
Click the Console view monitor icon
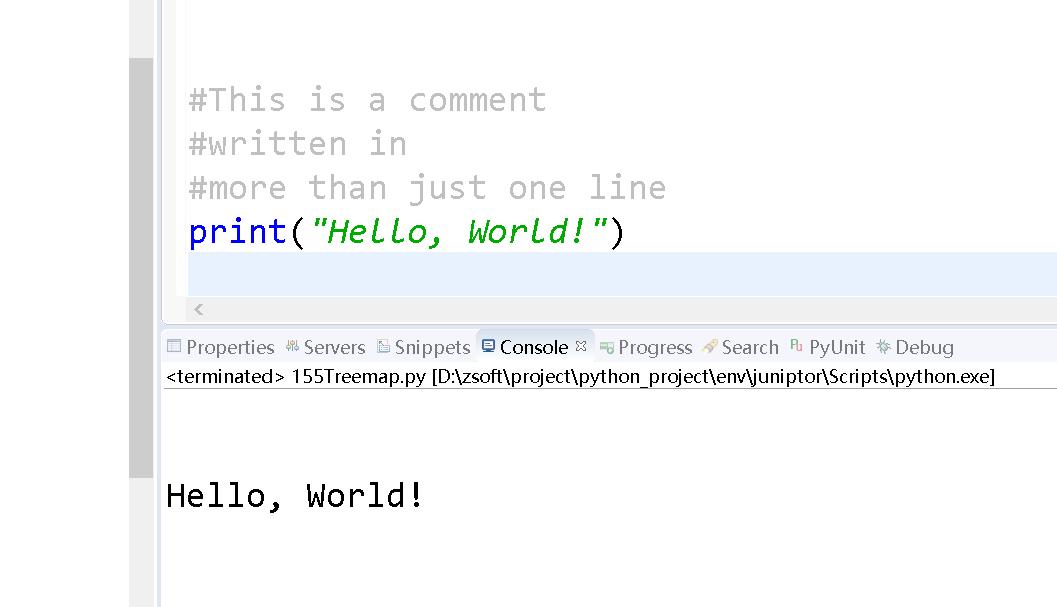click(x=489, y=347)
